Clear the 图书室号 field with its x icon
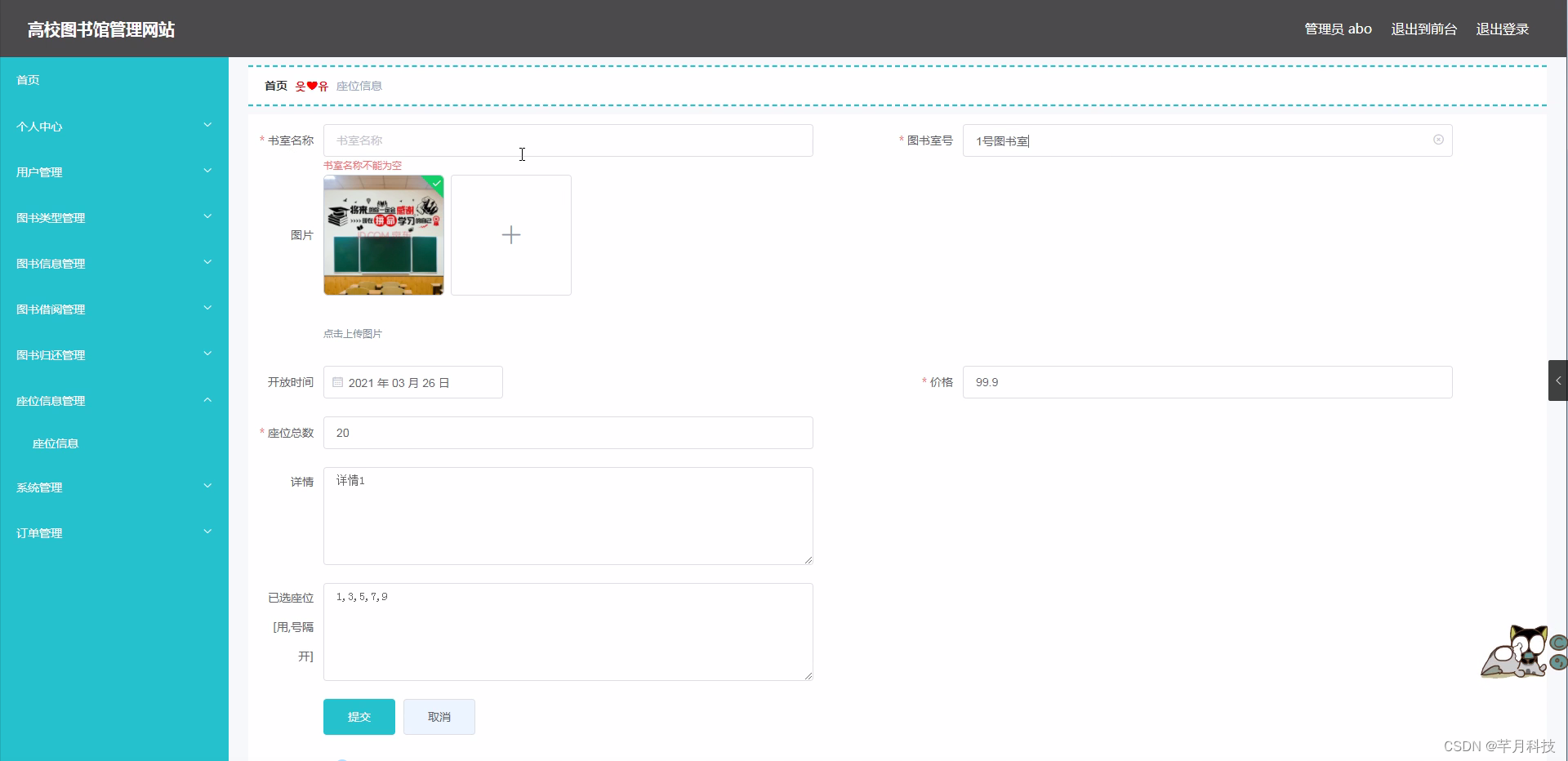 pyautogui.click(x=1438, y=140)
